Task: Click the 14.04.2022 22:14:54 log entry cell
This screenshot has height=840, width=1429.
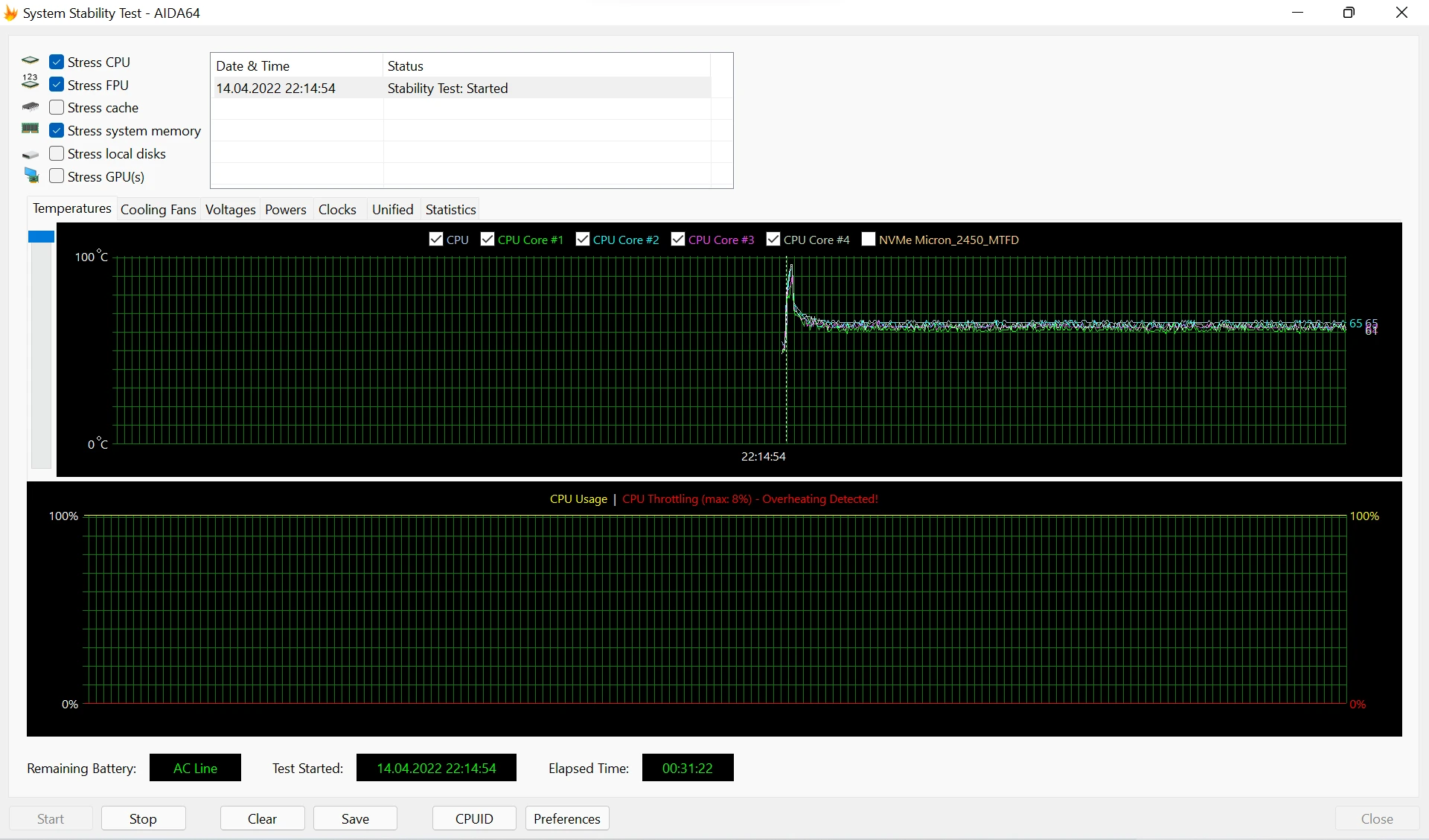Action: pyautogui.click(x=276, y=88)
